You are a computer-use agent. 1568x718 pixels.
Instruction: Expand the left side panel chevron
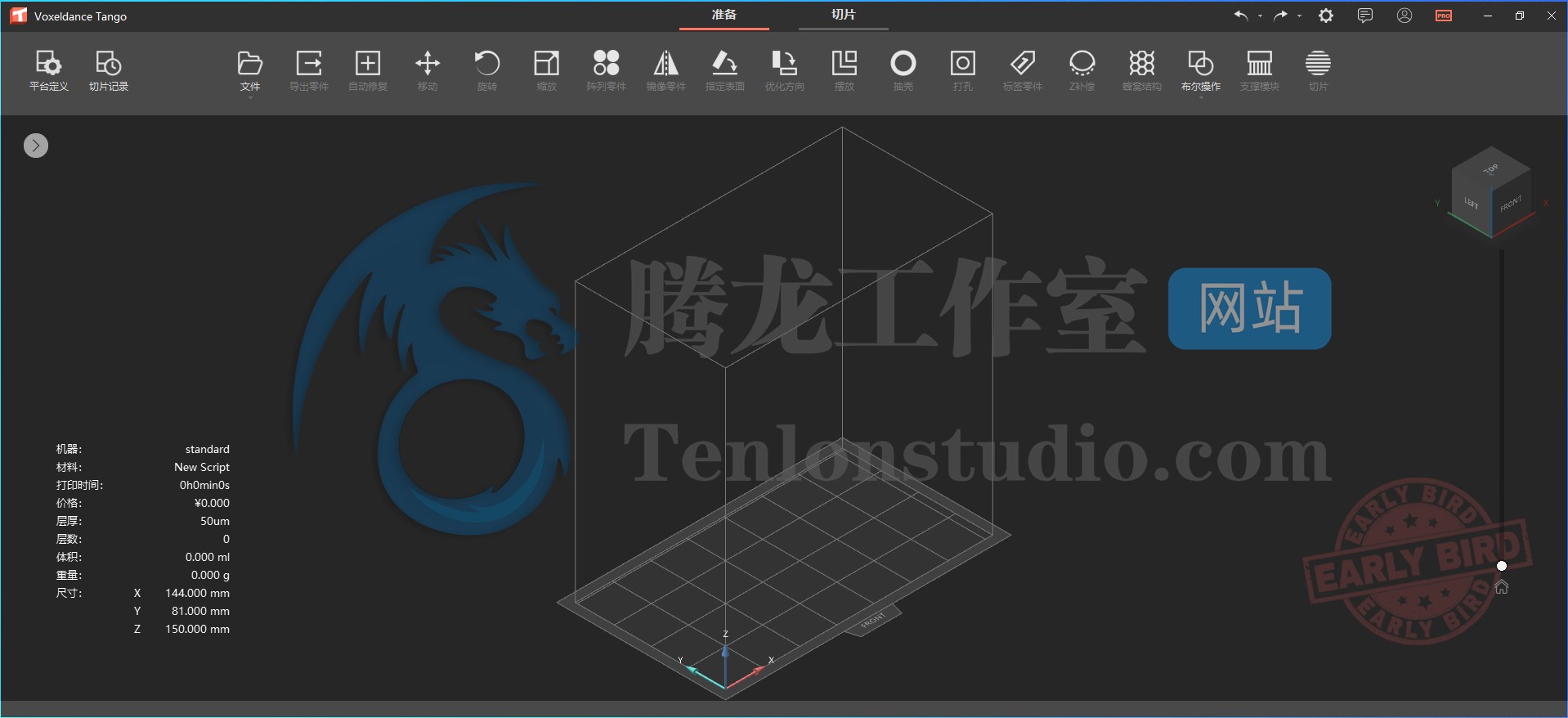[36, 146]
